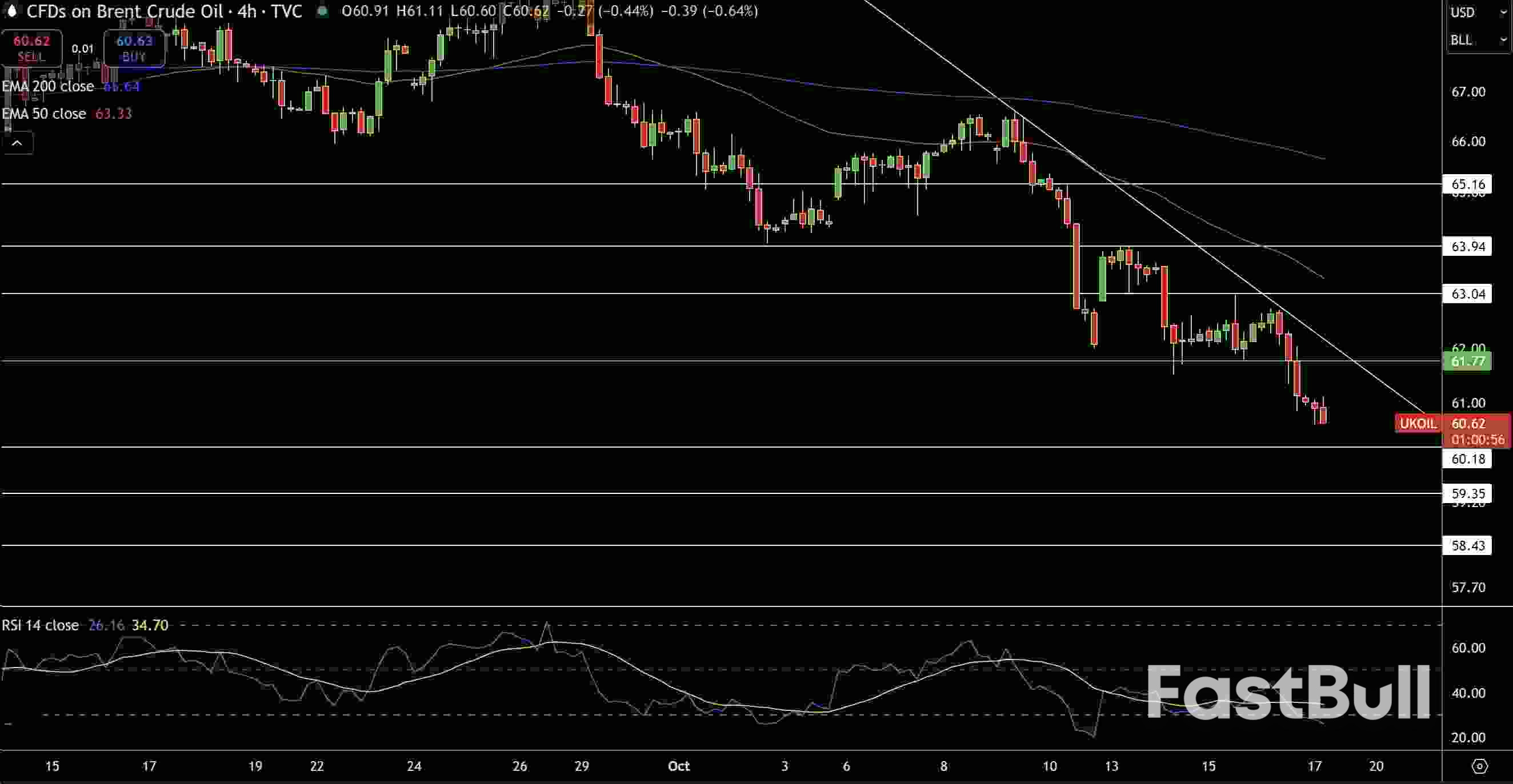Click the 63.04 resistance line label
The width and height of the screenshot is (1513, 784).
point(1467,294)
